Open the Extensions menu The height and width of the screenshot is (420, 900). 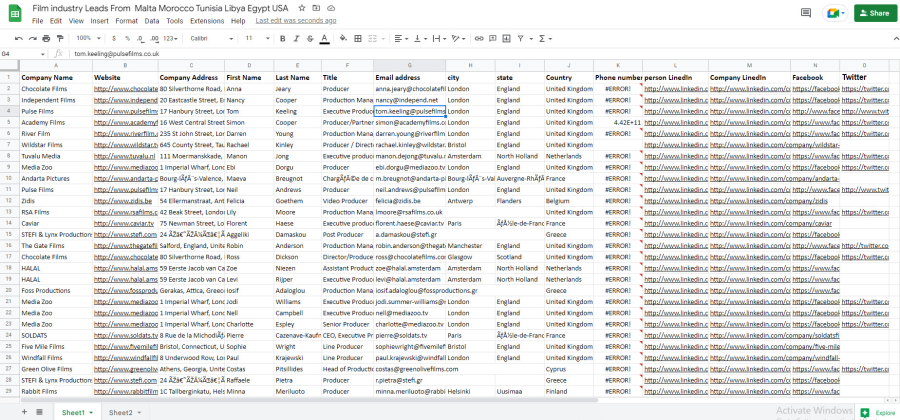coord(207,21)
